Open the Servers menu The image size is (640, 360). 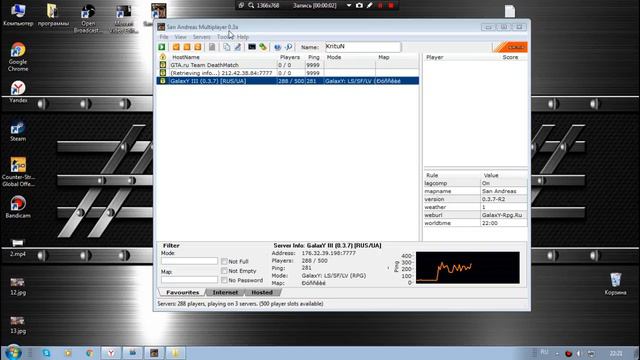(x=202, y=37)
